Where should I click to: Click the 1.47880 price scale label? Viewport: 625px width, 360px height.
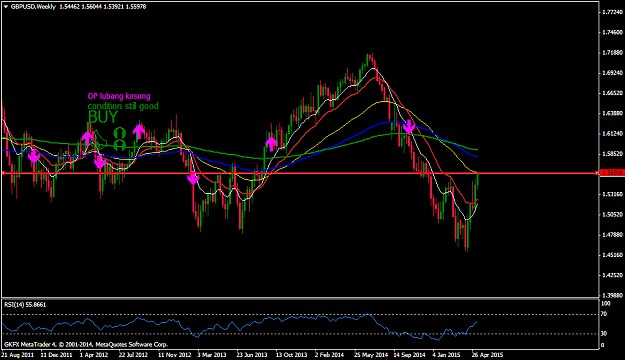(613, 235)
